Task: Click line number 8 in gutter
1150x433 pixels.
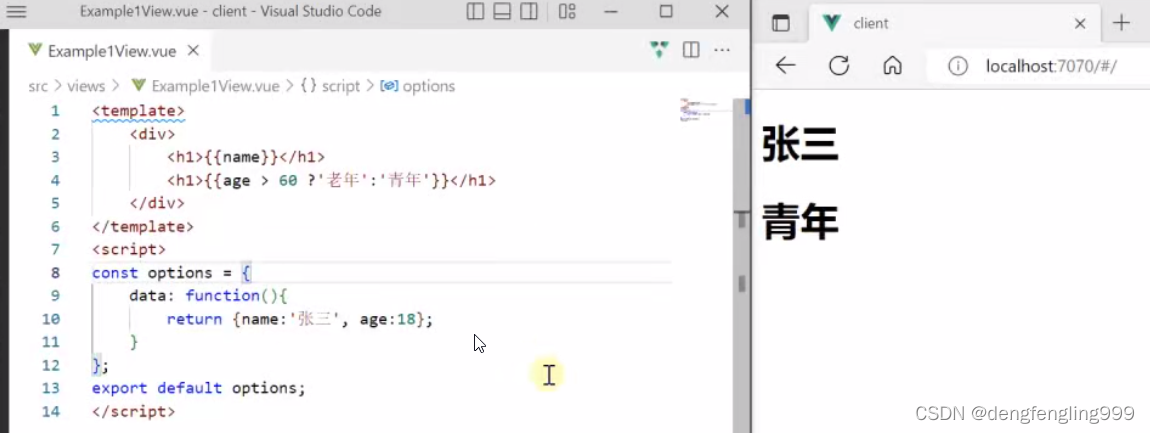Action: point(55,273)
